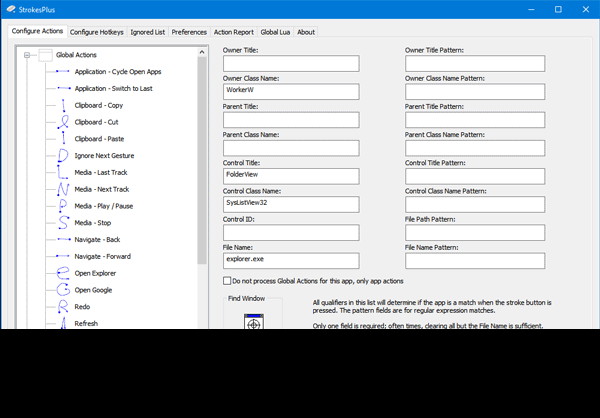Select the 'Navigate - Back' action
600x418 pixels.
click(x=97, y=240)
